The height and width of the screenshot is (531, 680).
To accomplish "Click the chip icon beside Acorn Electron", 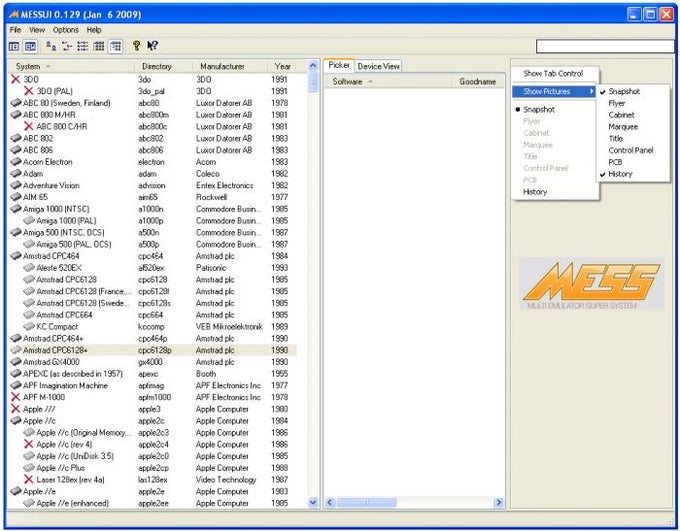I will [16, 161].
